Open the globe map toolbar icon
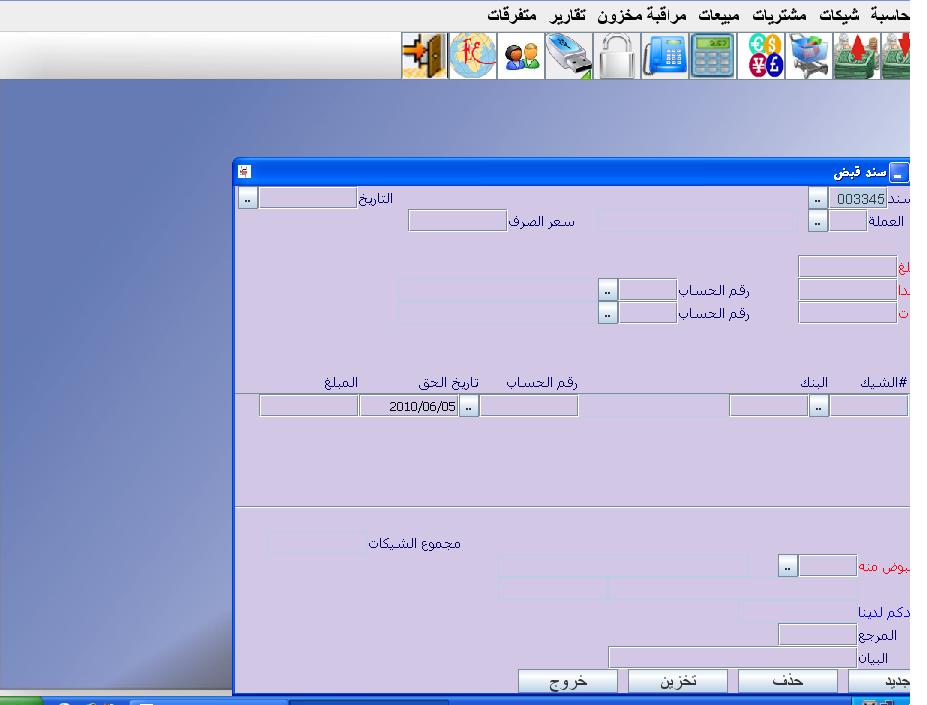 tap(472, 56)
